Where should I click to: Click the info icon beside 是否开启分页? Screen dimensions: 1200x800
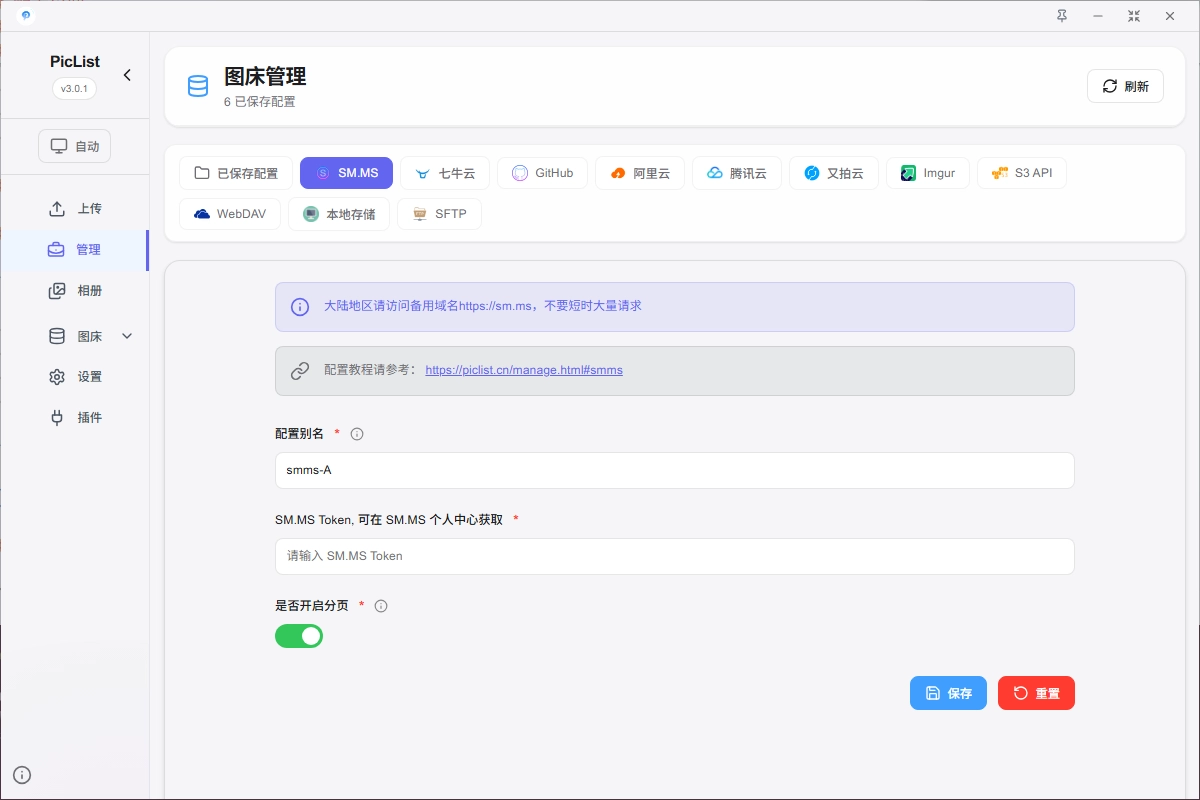[x=381, y=606]
